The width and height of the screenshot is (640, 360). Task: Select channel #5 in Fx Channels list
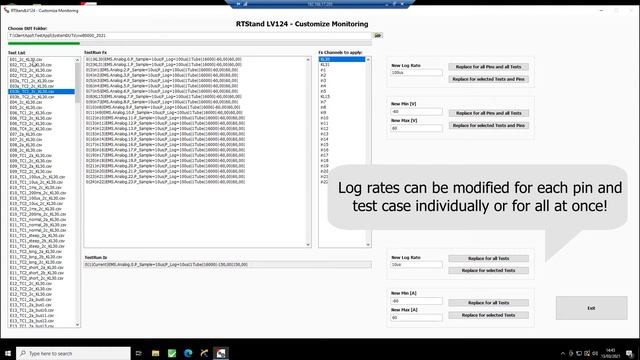[x=342, y=91]
